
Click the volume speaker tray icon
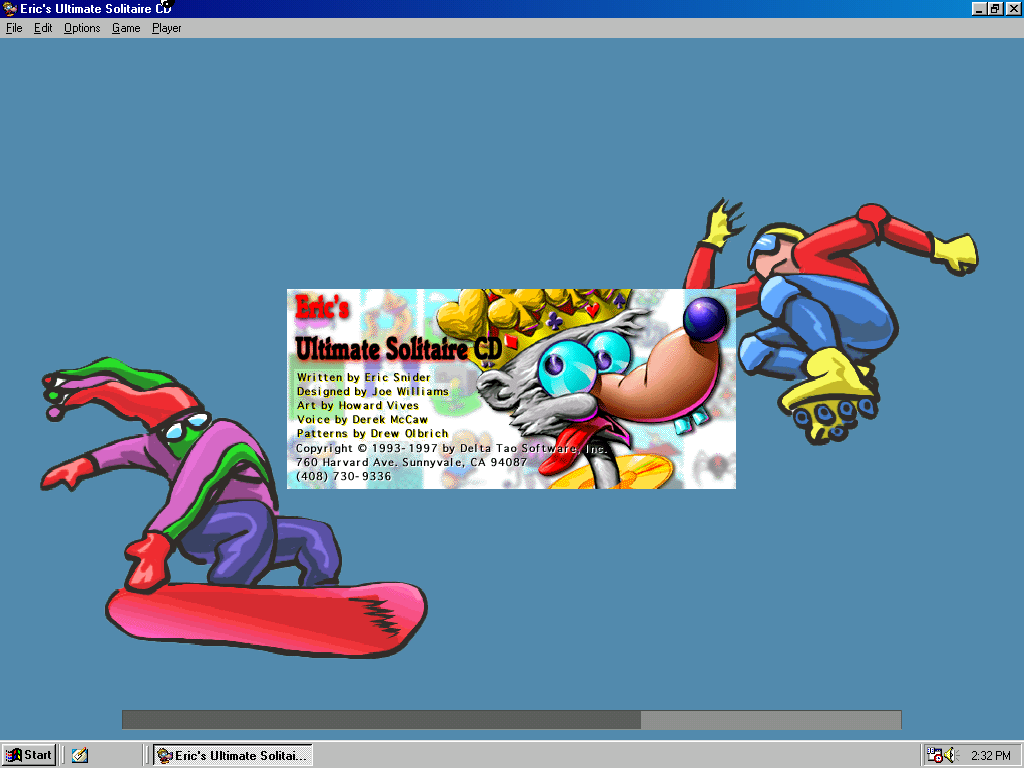point(950,755)
